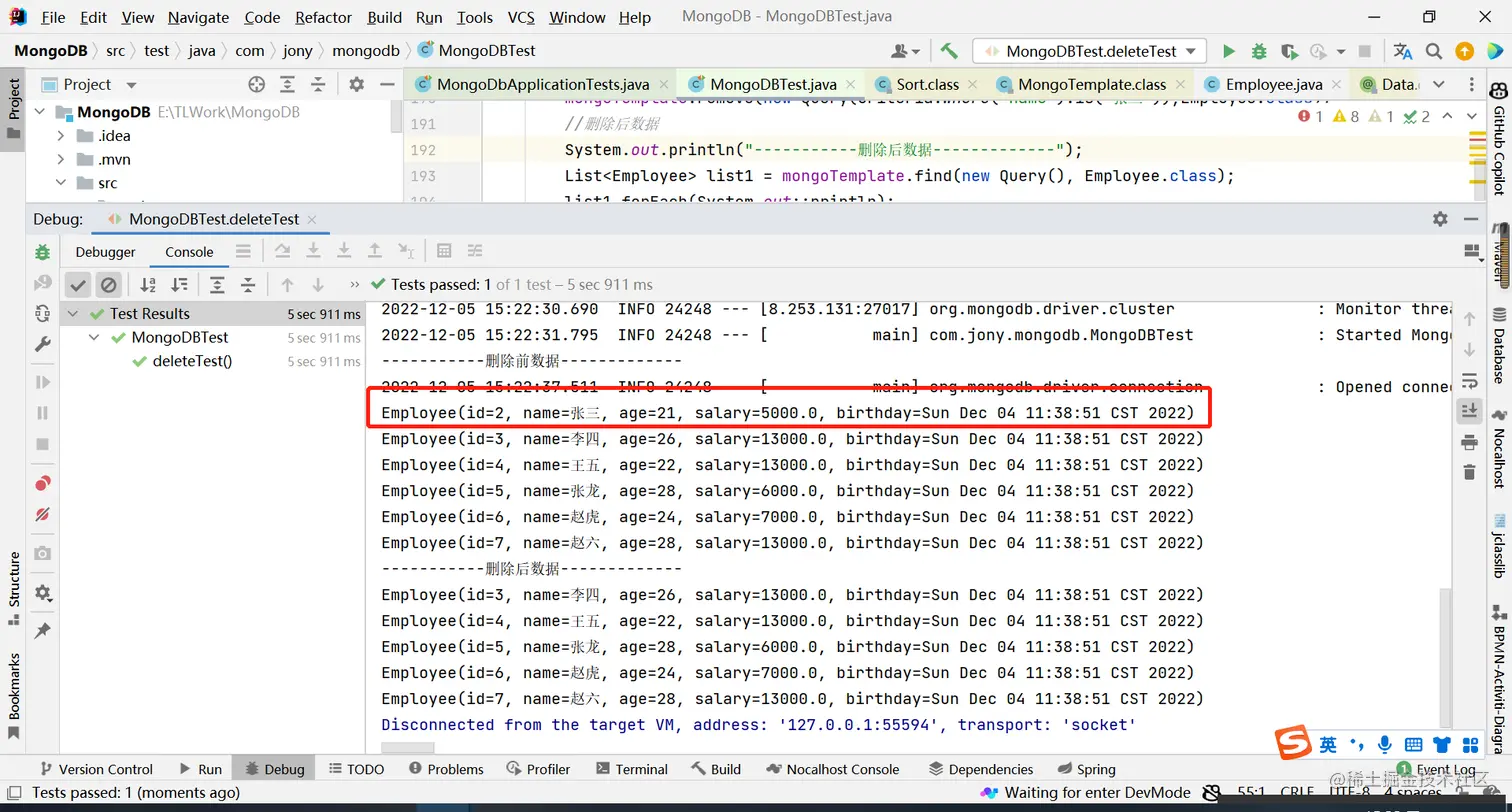Toggle scroll to end of console
This screenshot has height=812, width=1512.
point(1469,410)
